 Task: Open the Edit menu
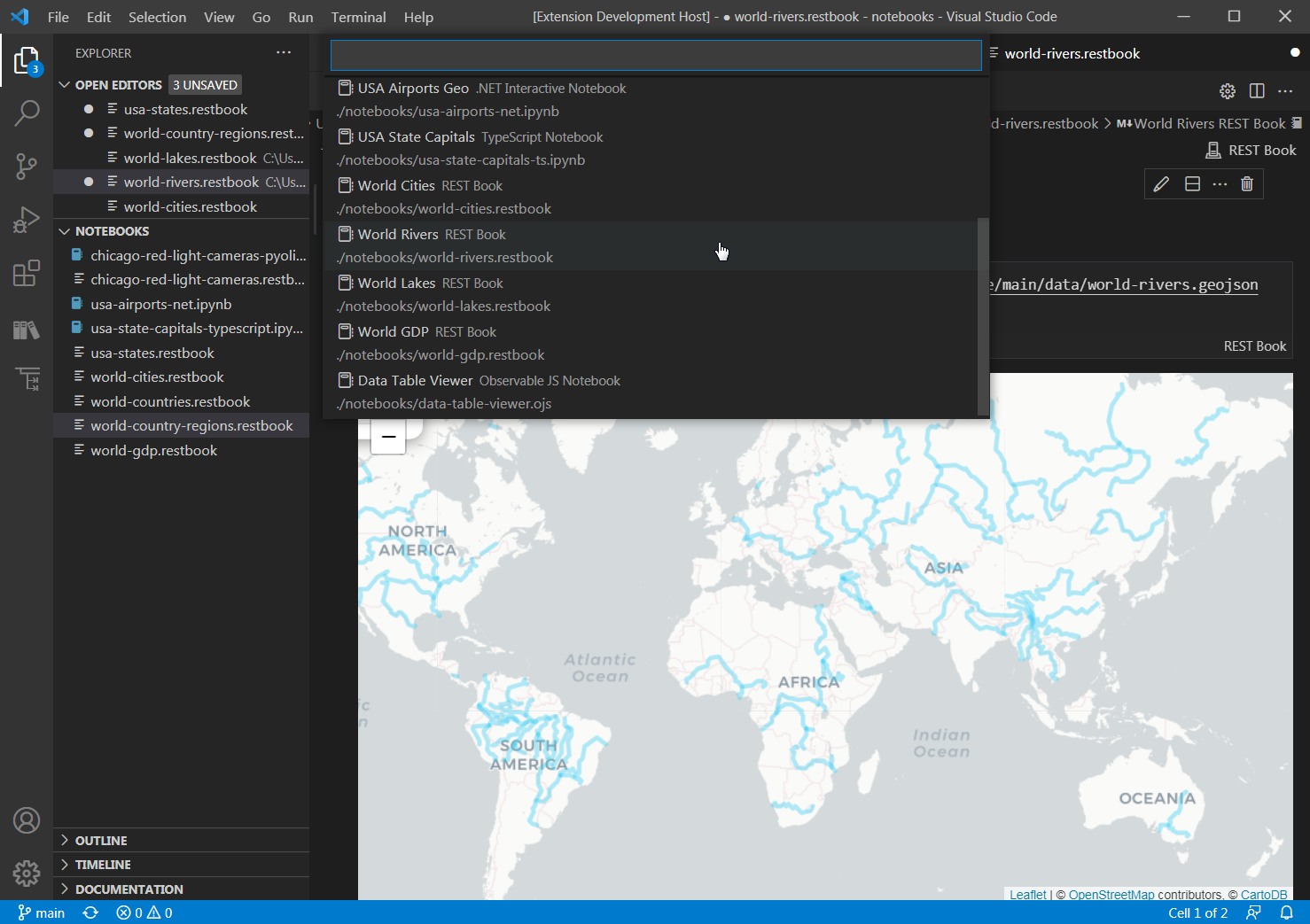pyautogui.click(x=98, y=17)
